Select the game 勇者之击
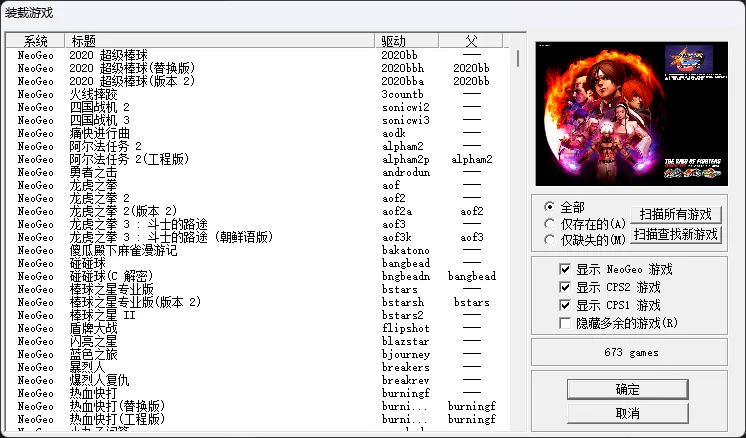This screenshot has height=438, width=746. point(257,172)
